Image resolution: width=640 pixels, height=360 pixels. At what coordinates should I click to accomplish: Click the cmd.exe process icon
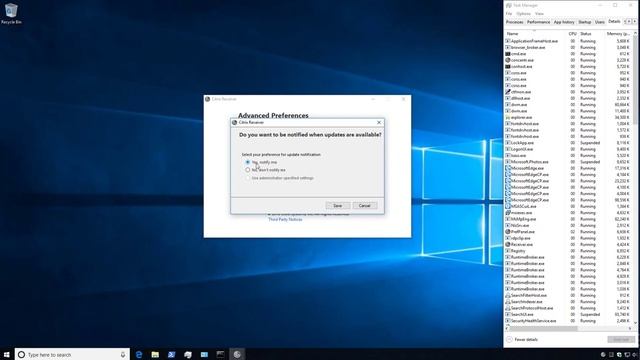click(508, 53)
